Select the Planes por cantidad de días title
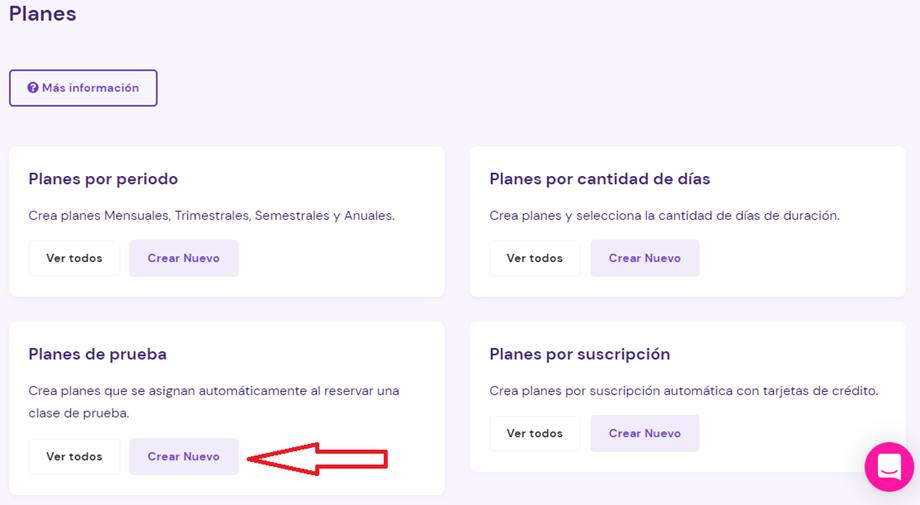 [x=600, y=179]
